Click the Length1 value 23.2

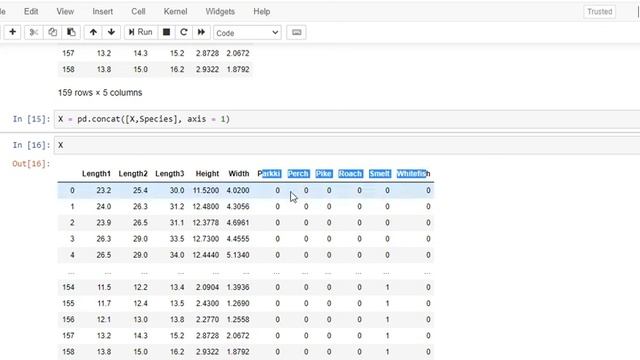pos(104,190)
